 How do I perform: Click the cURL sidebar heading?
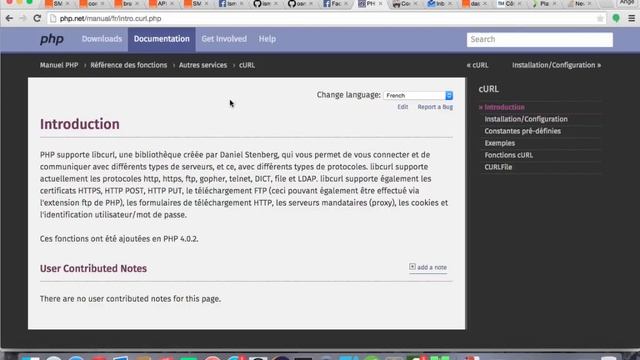[x=489, y=89]
